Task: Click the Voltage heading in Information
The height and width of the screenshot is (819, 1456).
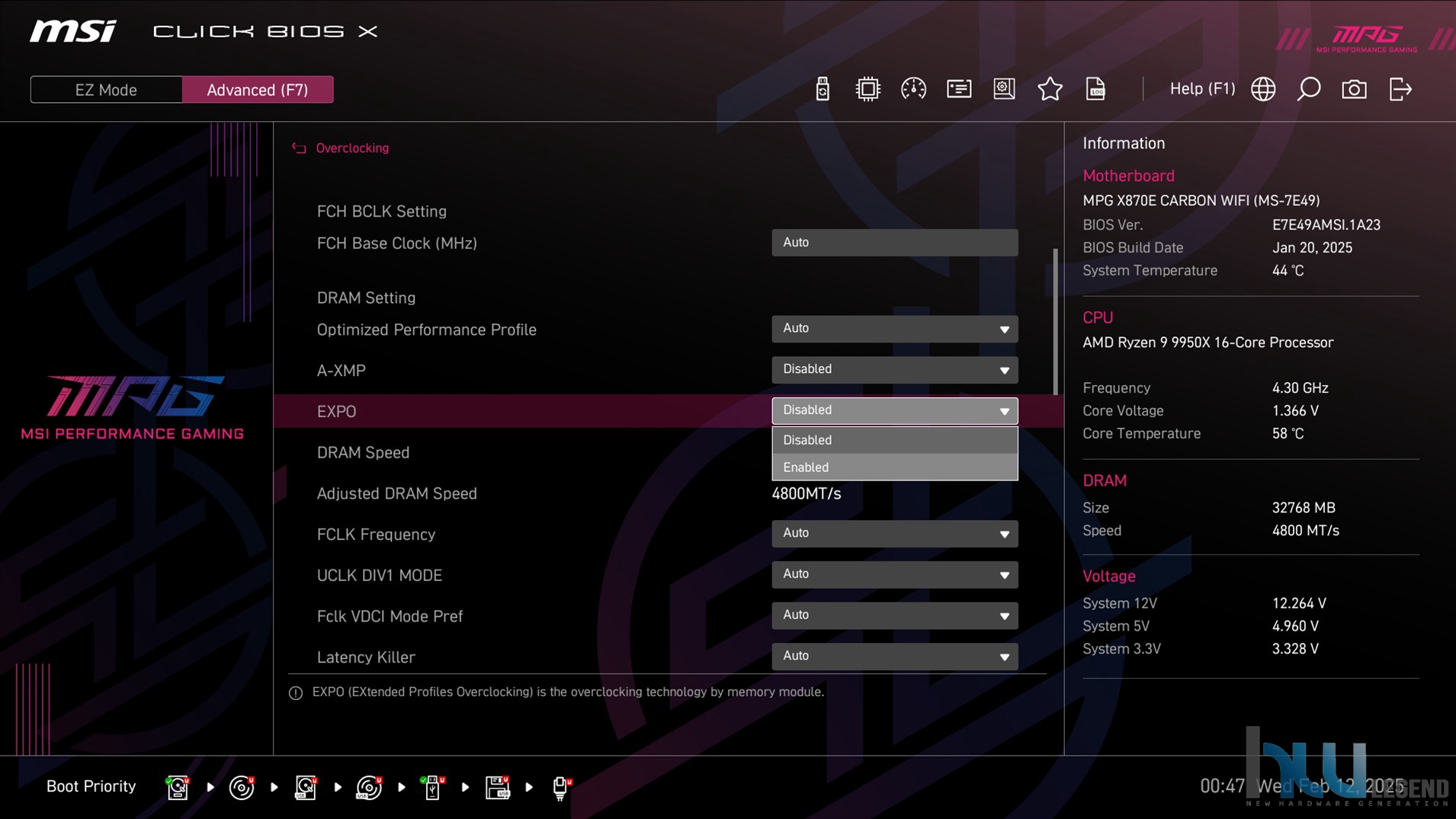Action: 1109,577
